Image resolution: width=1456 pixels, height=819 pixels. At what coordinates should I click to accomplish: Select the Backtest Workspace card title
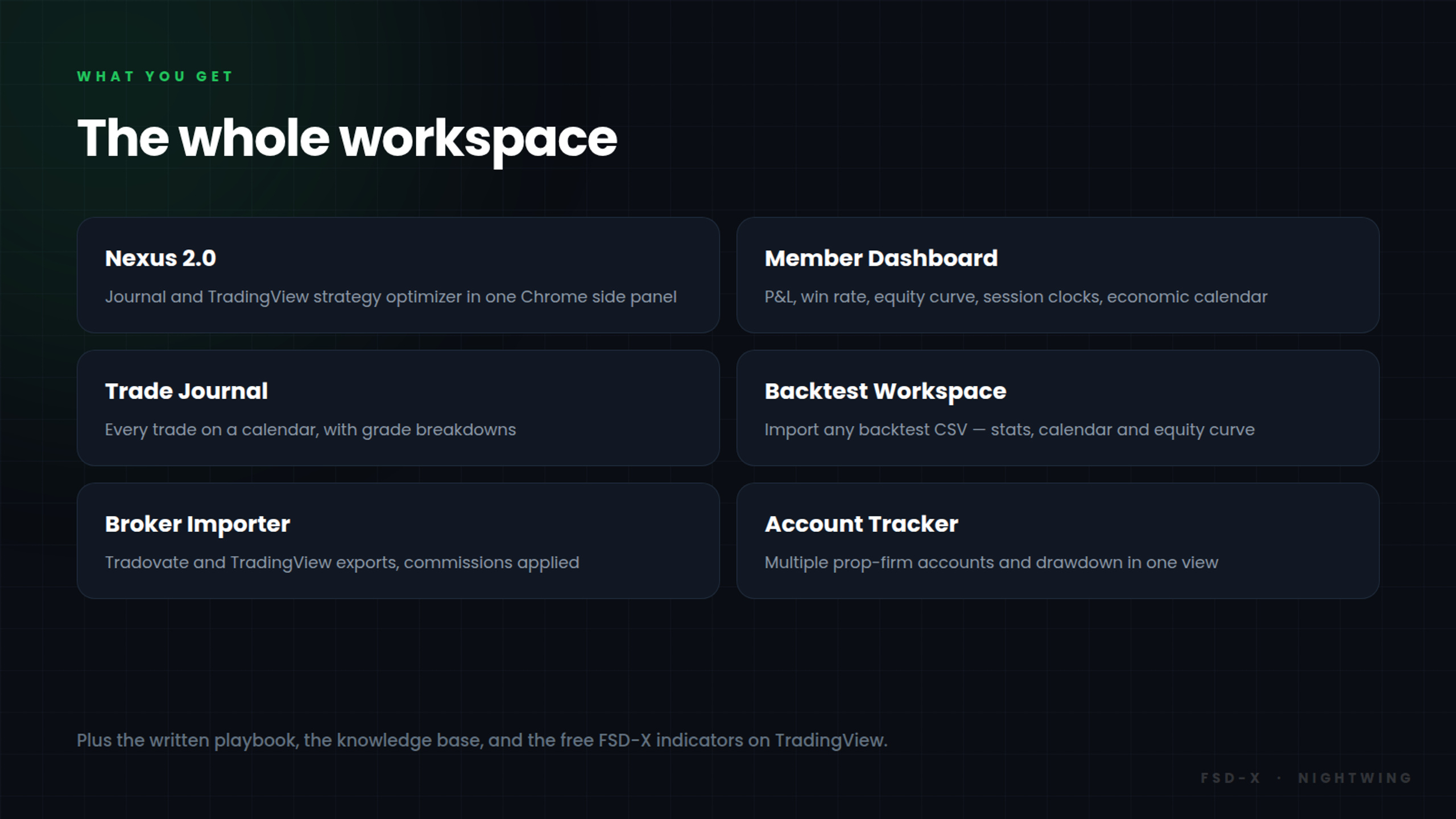[885, 392]
